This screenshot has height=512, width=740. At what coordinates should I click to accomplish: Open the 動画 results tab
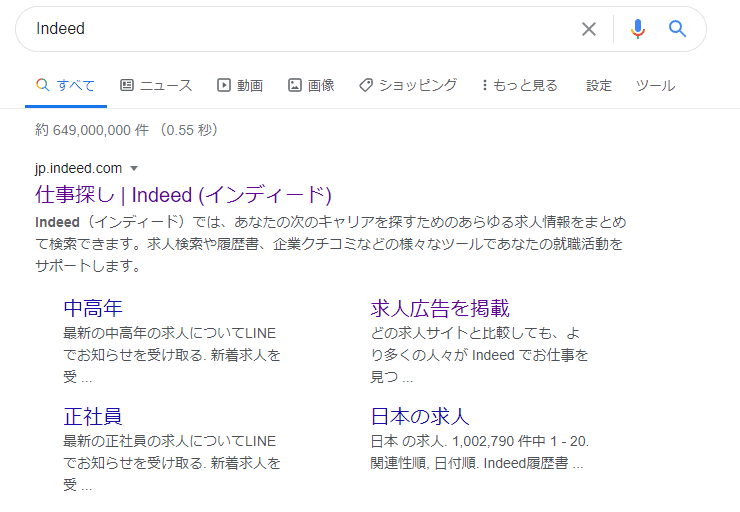[x=240, y=85]
